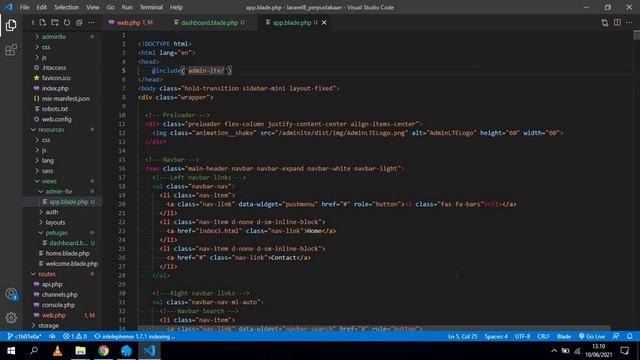Open mix-manifest.json in explorer
This screenshot has height=360, width=640.
pyautogui.click(x=65, y=98)
